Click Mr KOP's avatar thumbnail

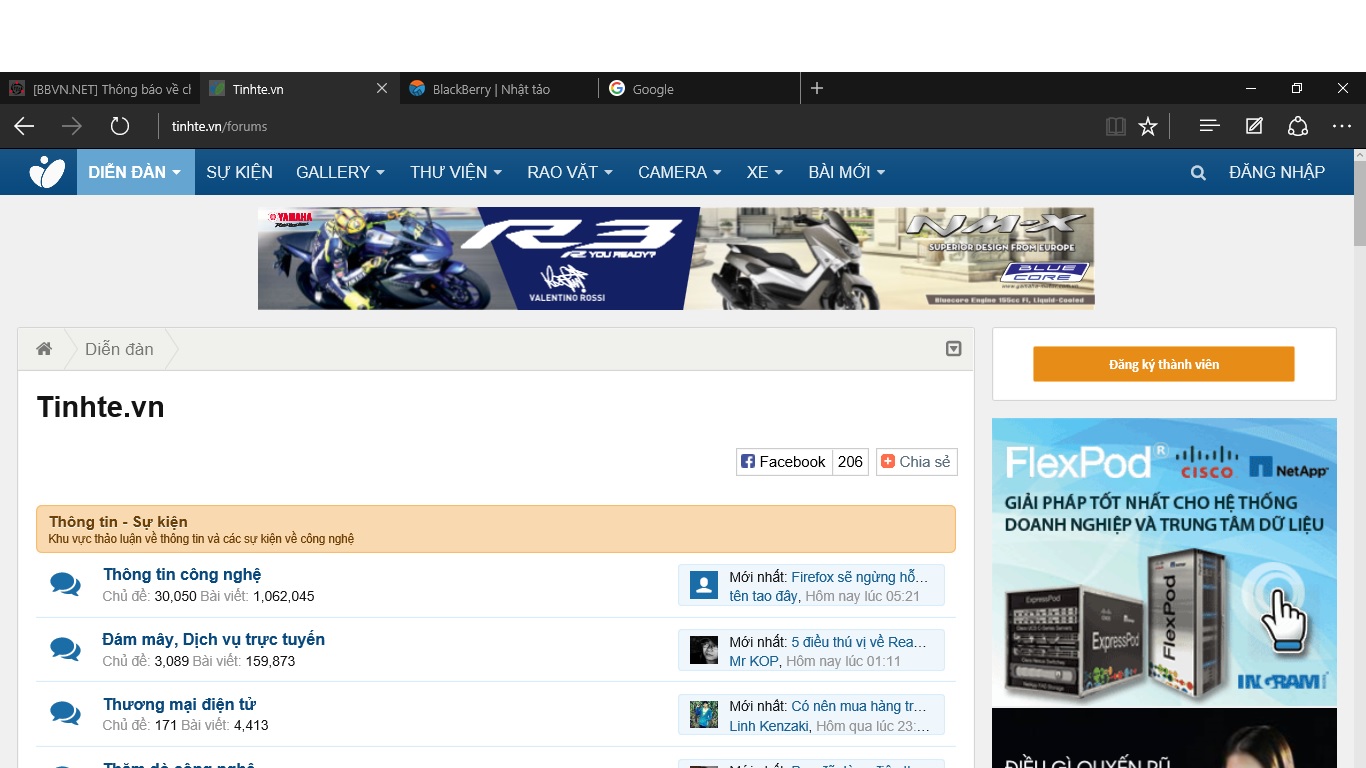704,650
